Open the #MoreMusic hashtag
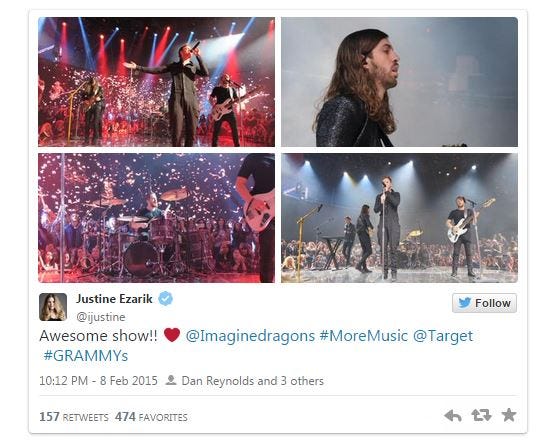544x444 pixels. tap(364, 336)
